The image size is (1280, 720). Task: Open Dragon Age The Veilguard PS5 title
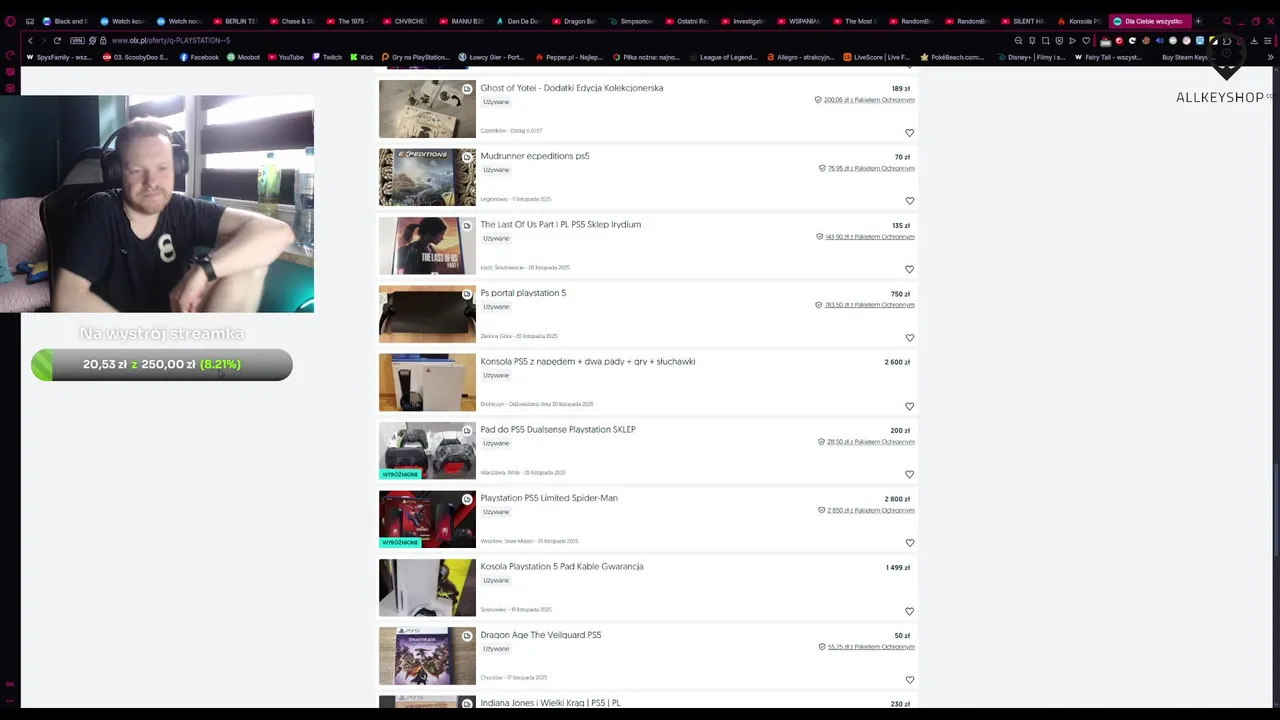(541, 635)
